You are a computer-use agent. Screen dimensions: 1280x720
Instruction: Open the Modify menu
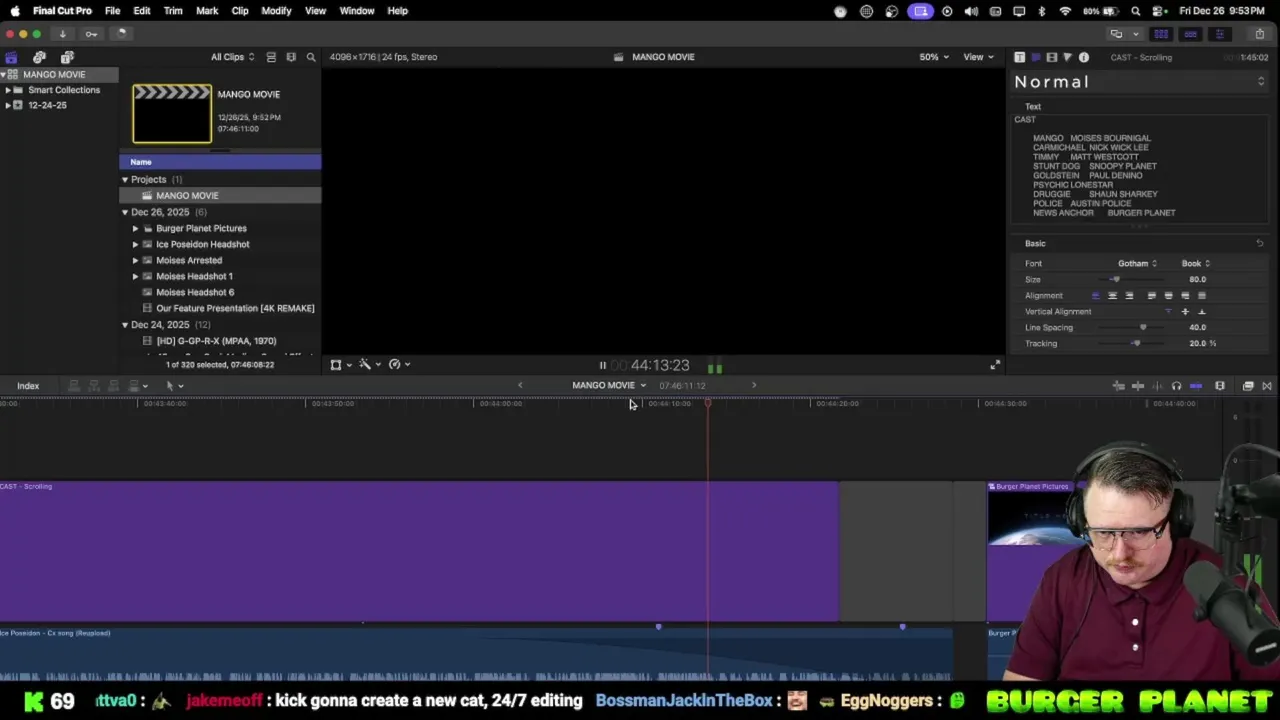tap(276, 11)
